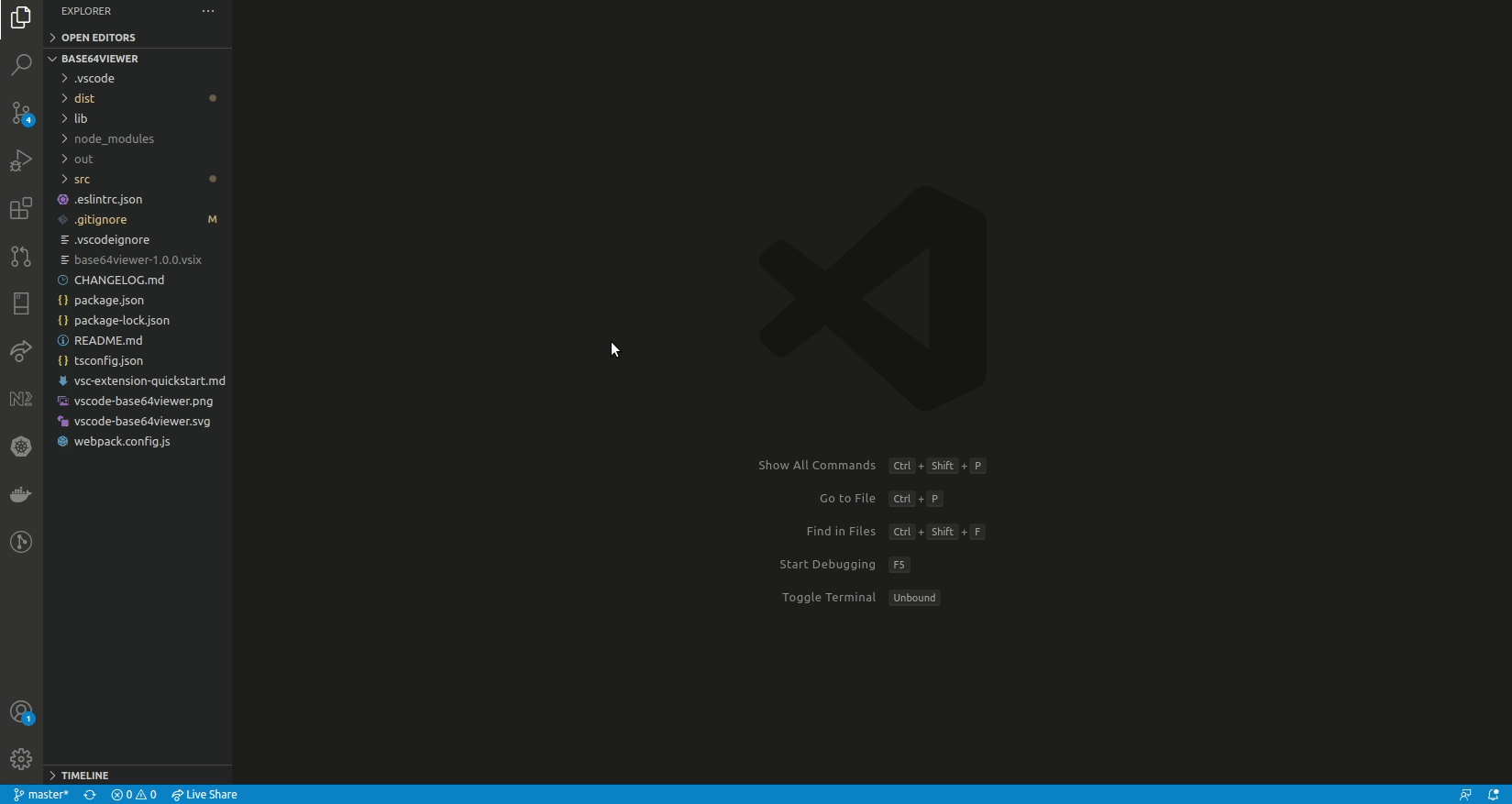This screenshot has width=1512, height=804.
Task: Expand the Timeline section
Action: click(x=138, y=776)
